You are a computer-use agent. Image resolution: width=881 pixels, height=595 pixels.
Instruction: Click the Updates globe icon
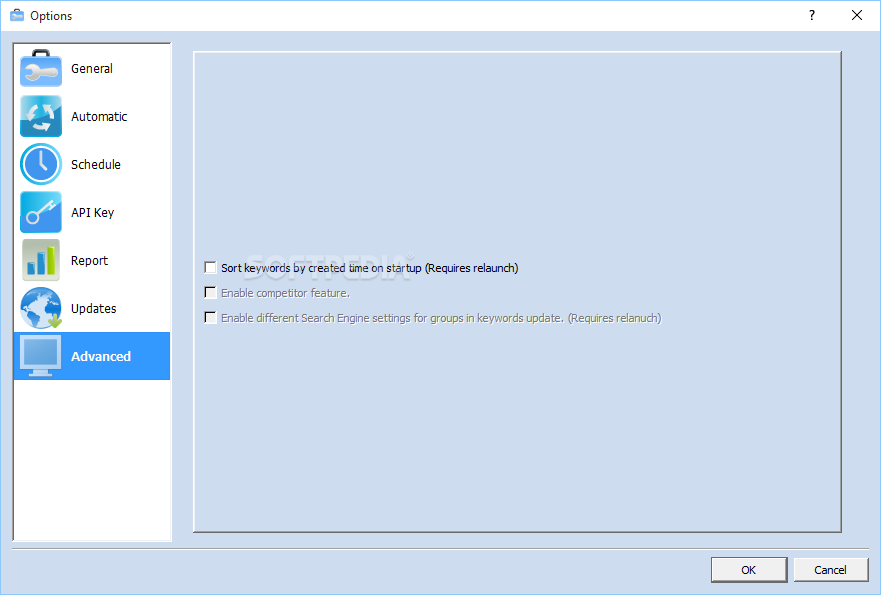point(40,308)
